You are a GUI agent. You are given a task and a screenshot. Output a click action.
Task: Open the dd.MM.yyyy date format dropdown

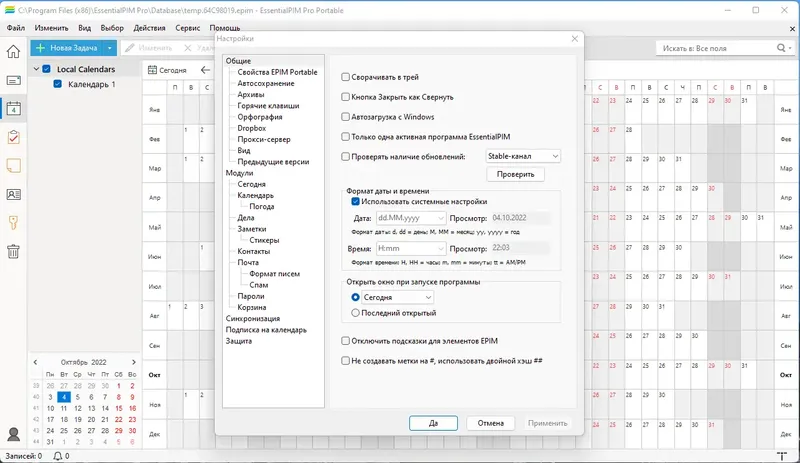click(411, 218)
